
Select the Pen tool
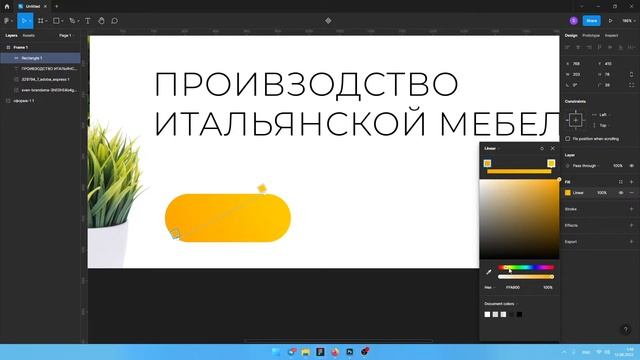(x=72, y=21)
